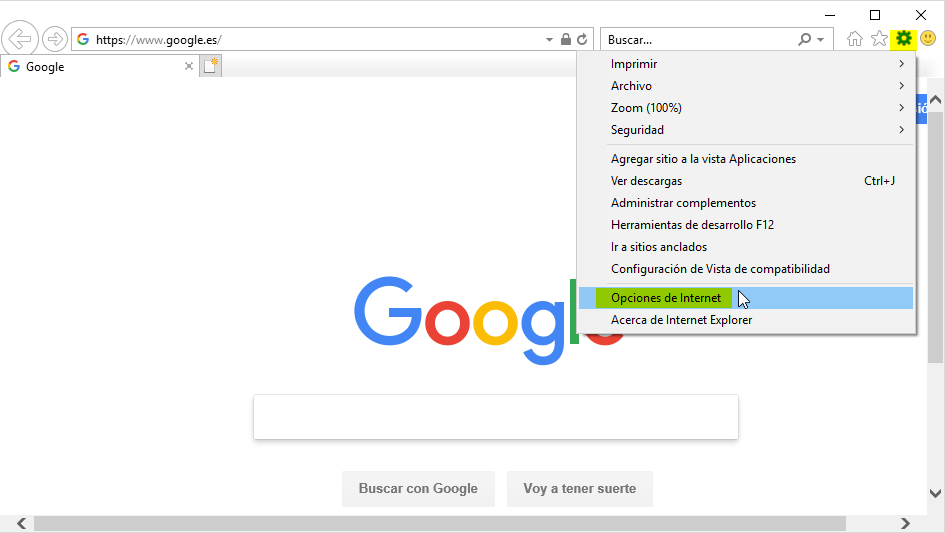Open Administrar complementos
This screenshot has height=533, width=945.
pos(746,203)
